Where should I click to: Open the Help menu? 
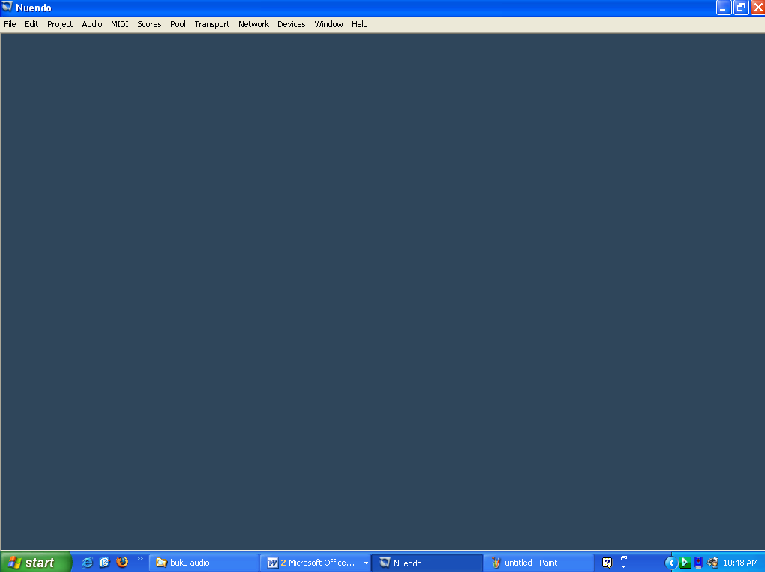coord(359,24)
